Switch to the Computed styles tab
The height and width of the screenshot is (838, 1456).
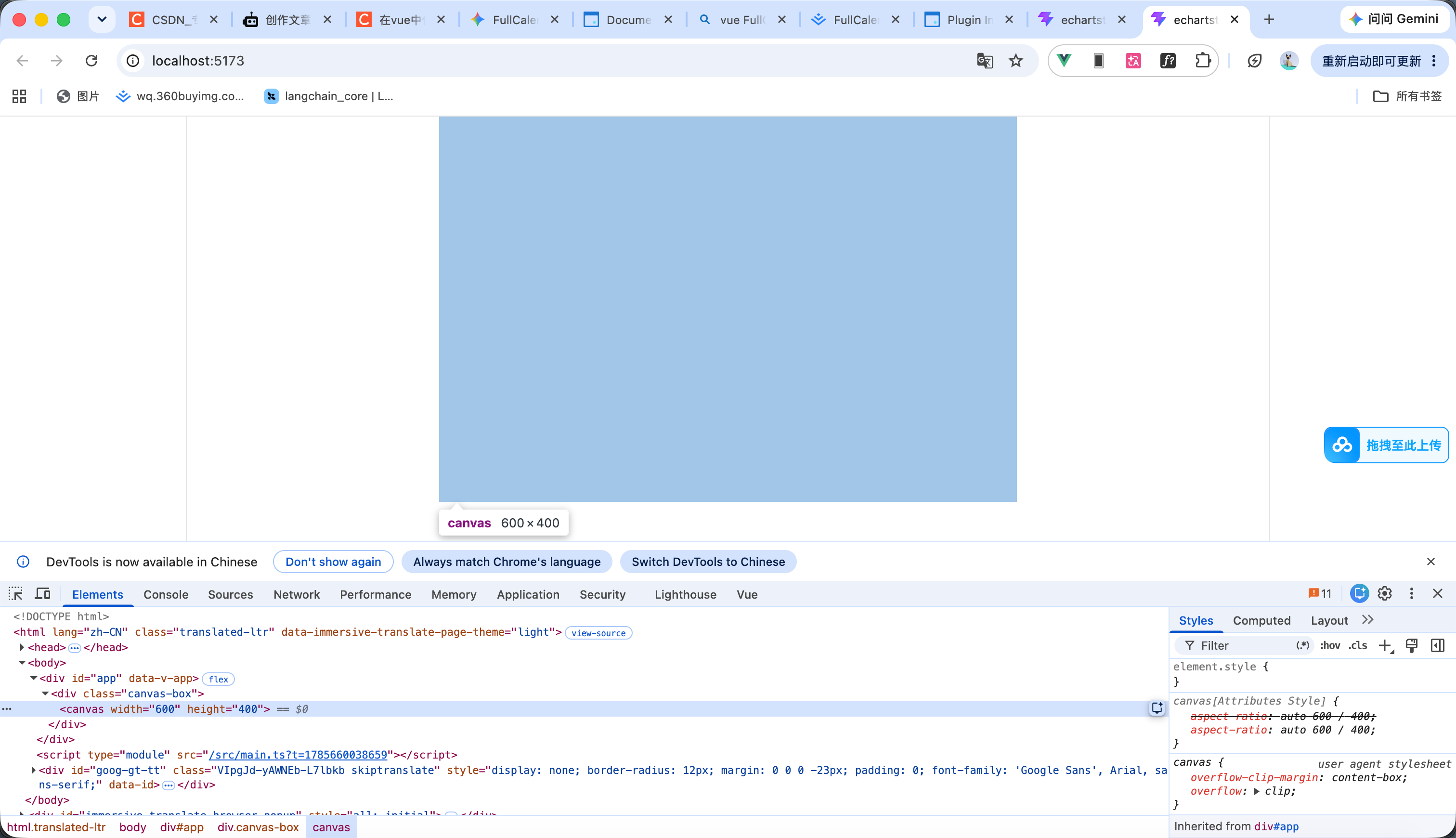pyautogui.click(x=1261, y=620)
